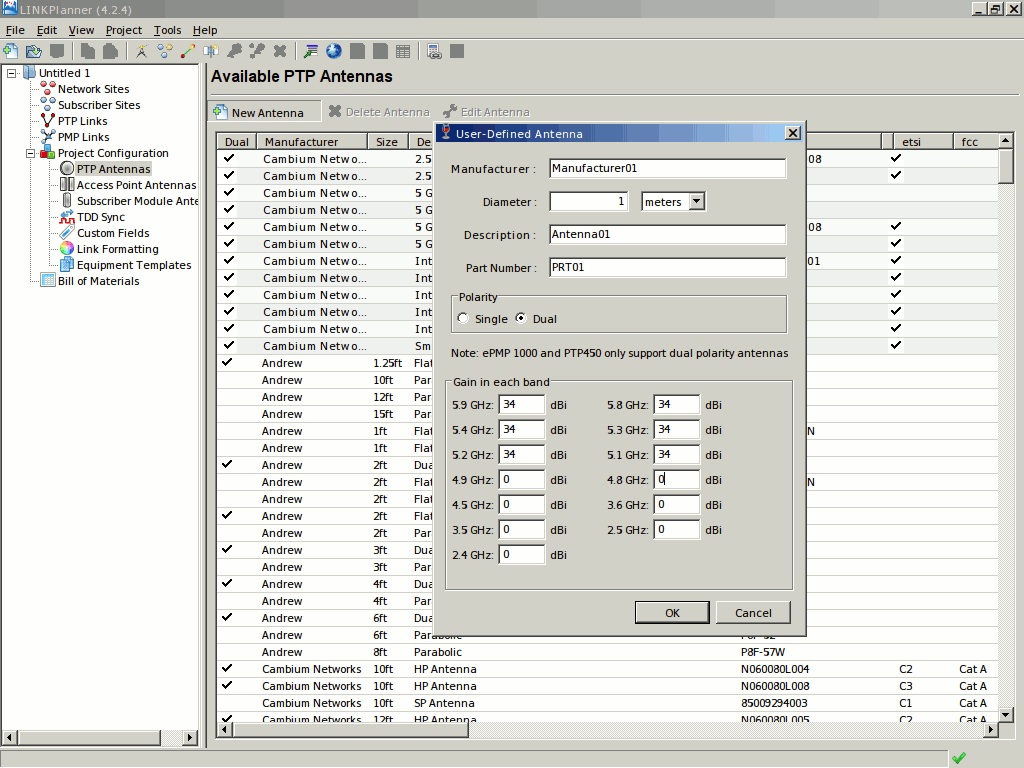The width and height of the screenshot is (1024, 768).
Task: Collapse the Untitled 1 tree root
Action: 11,73
